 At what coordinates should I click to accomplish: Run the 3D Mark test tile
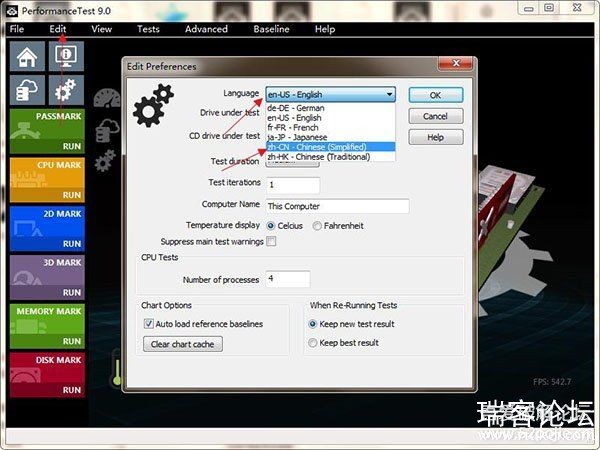47,277
